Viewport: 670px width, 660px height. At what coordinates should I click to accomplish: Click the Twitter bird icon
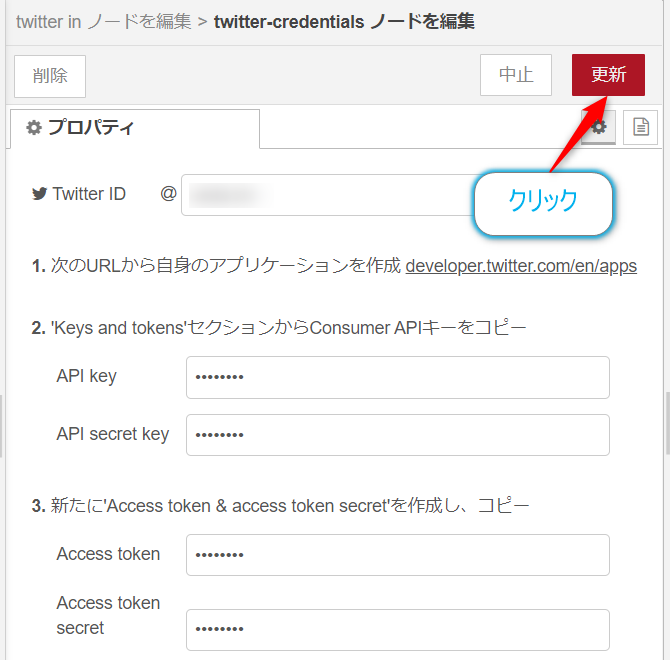[39, 194]
